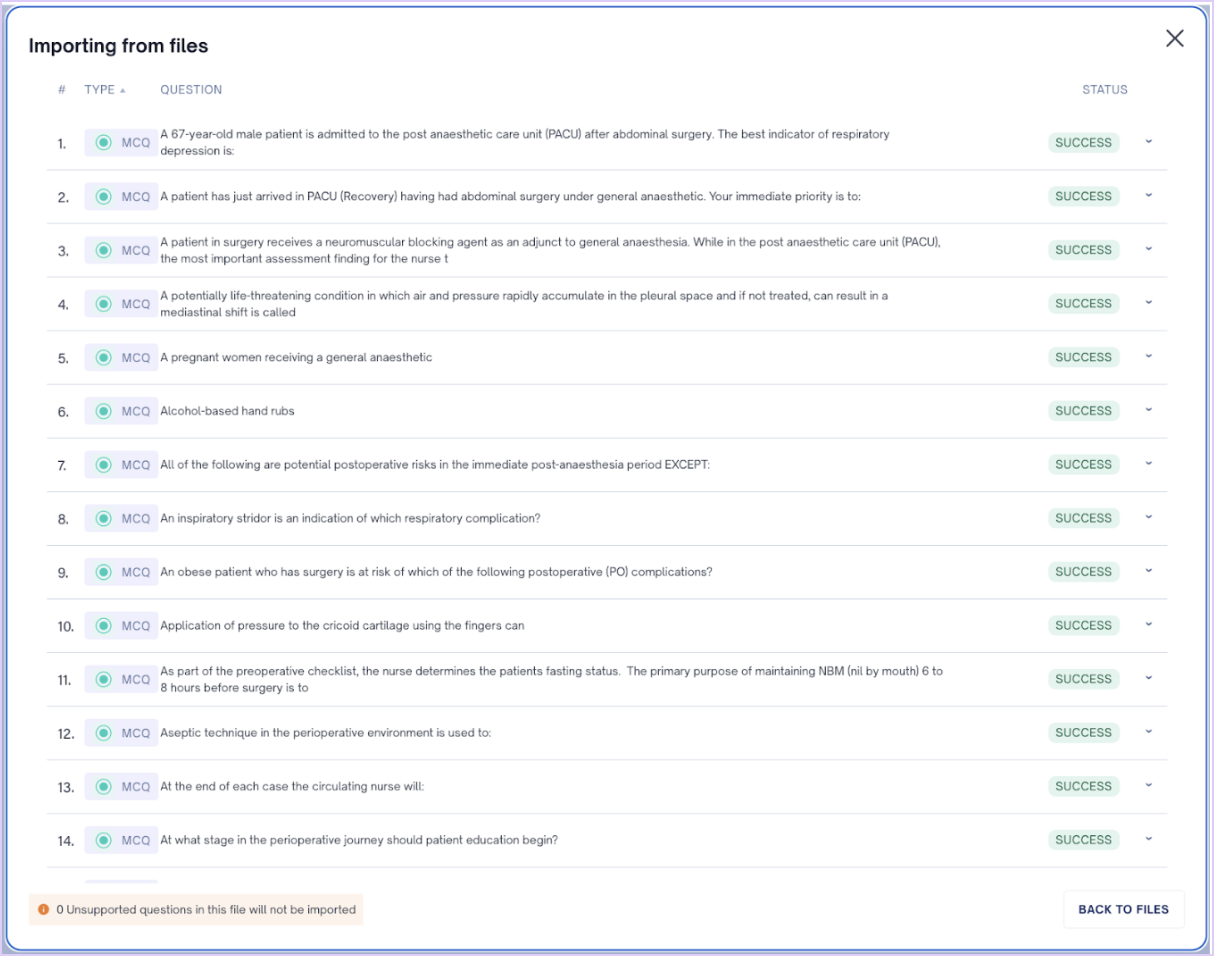Select question 'A patient has just arrived in PACU'
Image resolution: width=1214 pixels, height=956 pixels.
510,197
